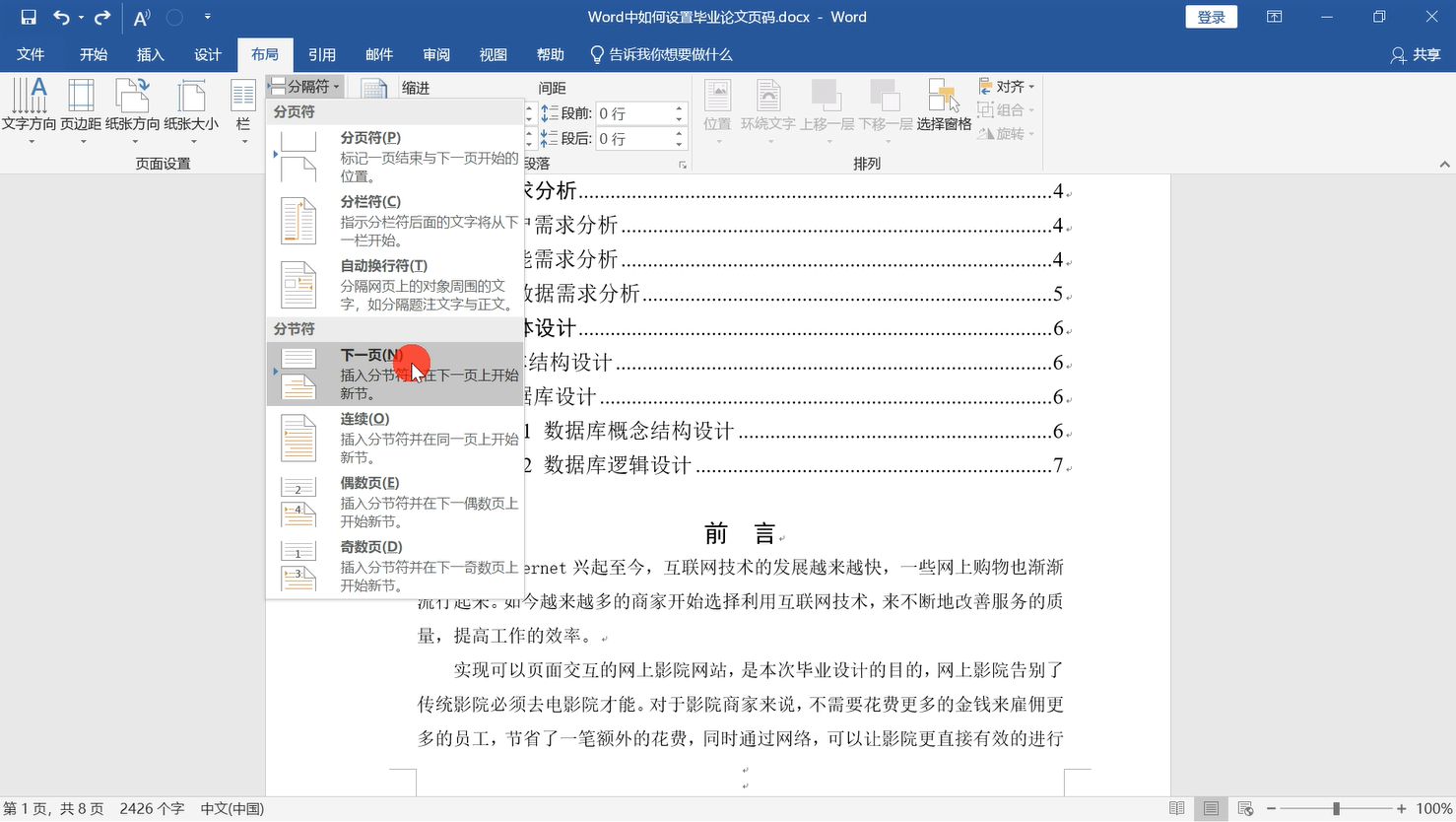Select 下一页(N) section break
The width and height of the screenshot is (1456, 822).
(395, 374)
